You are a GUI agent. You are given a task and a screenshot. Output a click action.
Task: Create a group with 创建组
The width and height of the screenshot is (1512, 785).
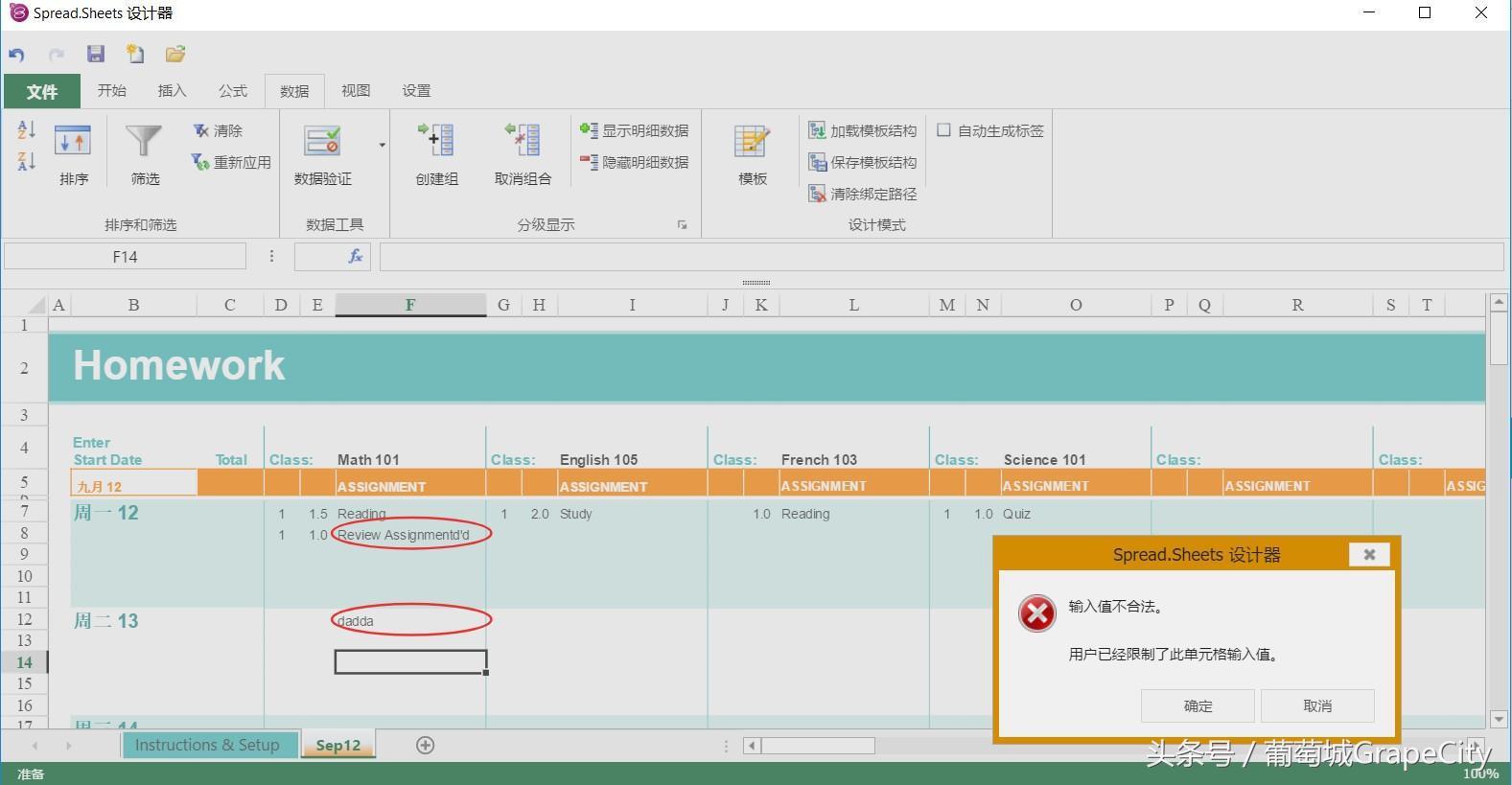click(436, 154)
